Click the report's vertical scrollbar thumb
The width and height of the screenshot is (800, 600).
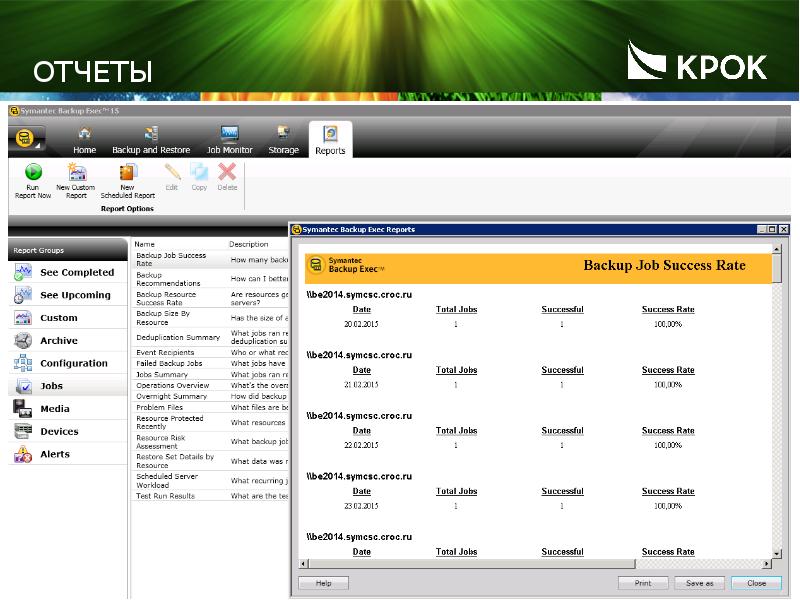tap(777, 268)
